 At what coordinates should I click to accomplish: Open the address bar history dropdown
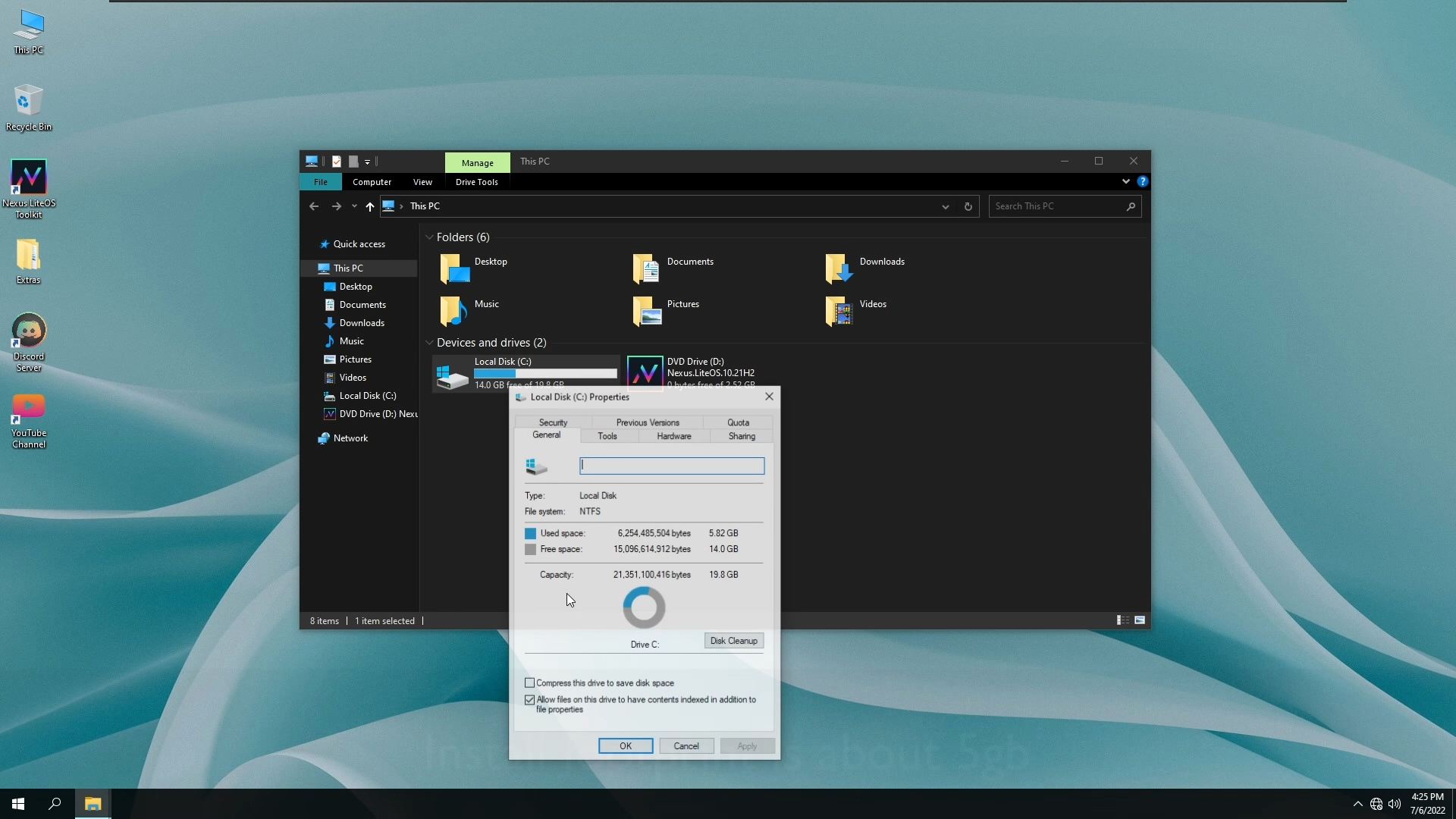click(945, 206)
